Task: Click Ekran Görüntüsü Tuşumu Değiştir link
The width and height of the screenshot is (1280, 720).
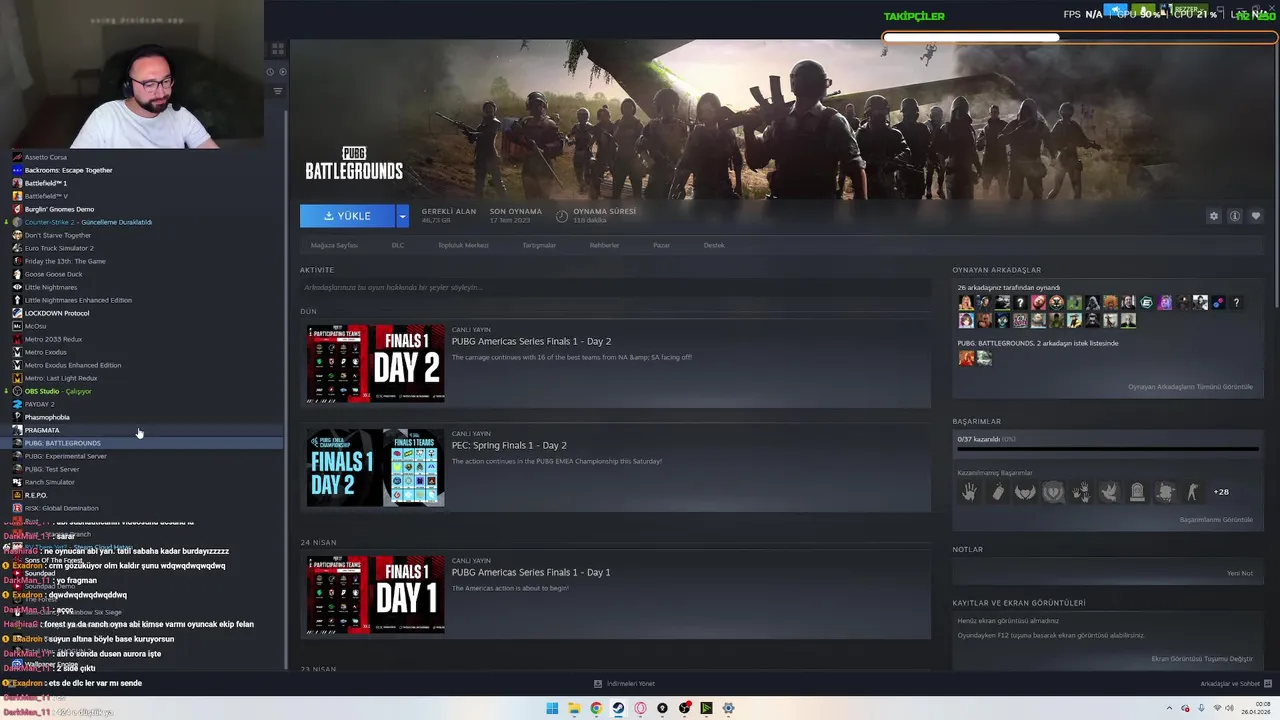Action: tap(1202, 659)
